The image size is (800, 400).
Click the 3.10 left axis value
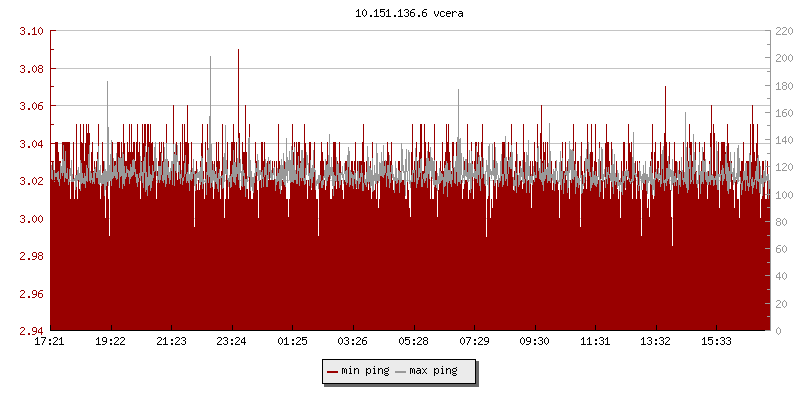coord(31,31)
